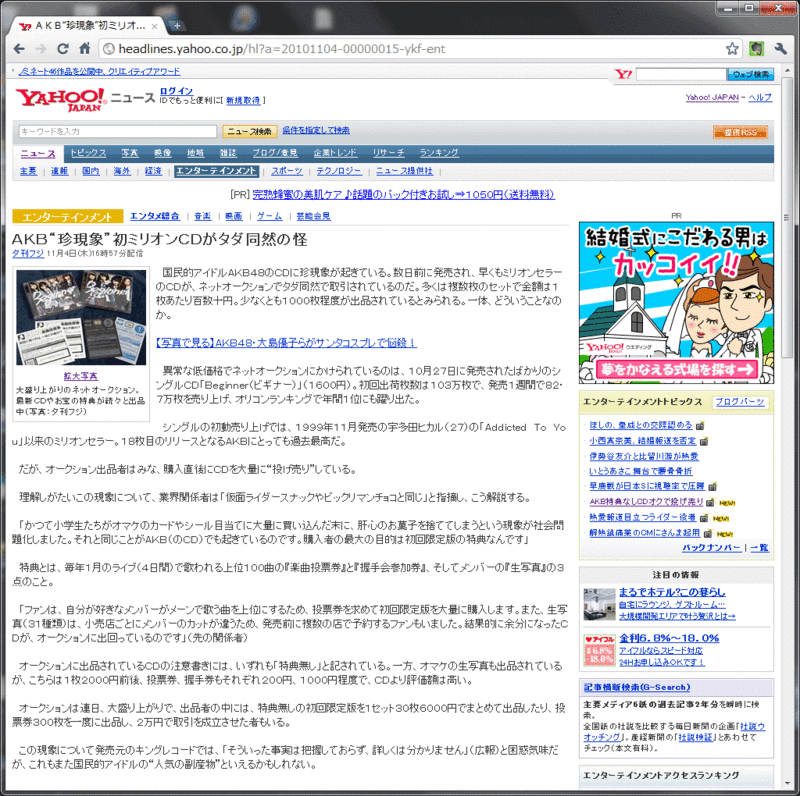Image resolution: width=800 pixels, height=796 pixels.
Task: Click camera icon next to 小西真奈美 topic
Action: (x=704, y=441)
